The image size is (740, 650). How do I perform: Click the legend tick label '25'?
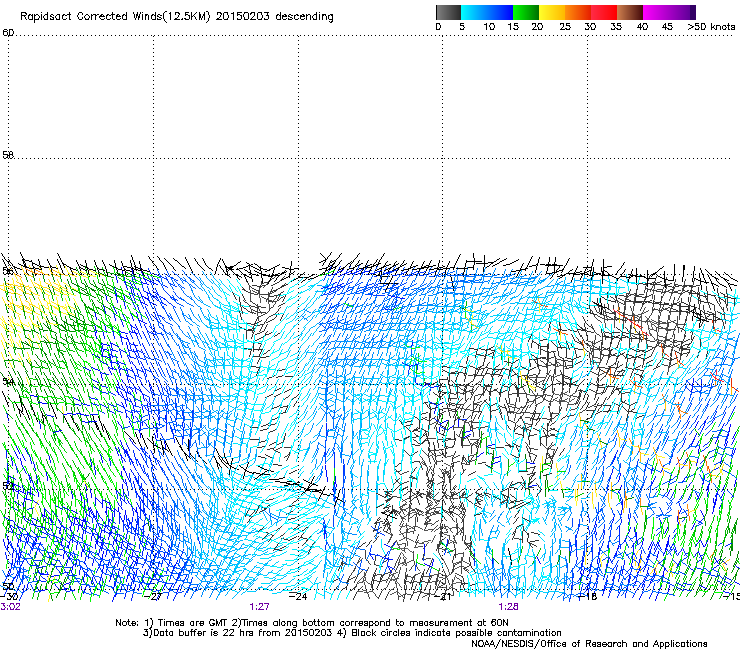(x=565, y=27)
